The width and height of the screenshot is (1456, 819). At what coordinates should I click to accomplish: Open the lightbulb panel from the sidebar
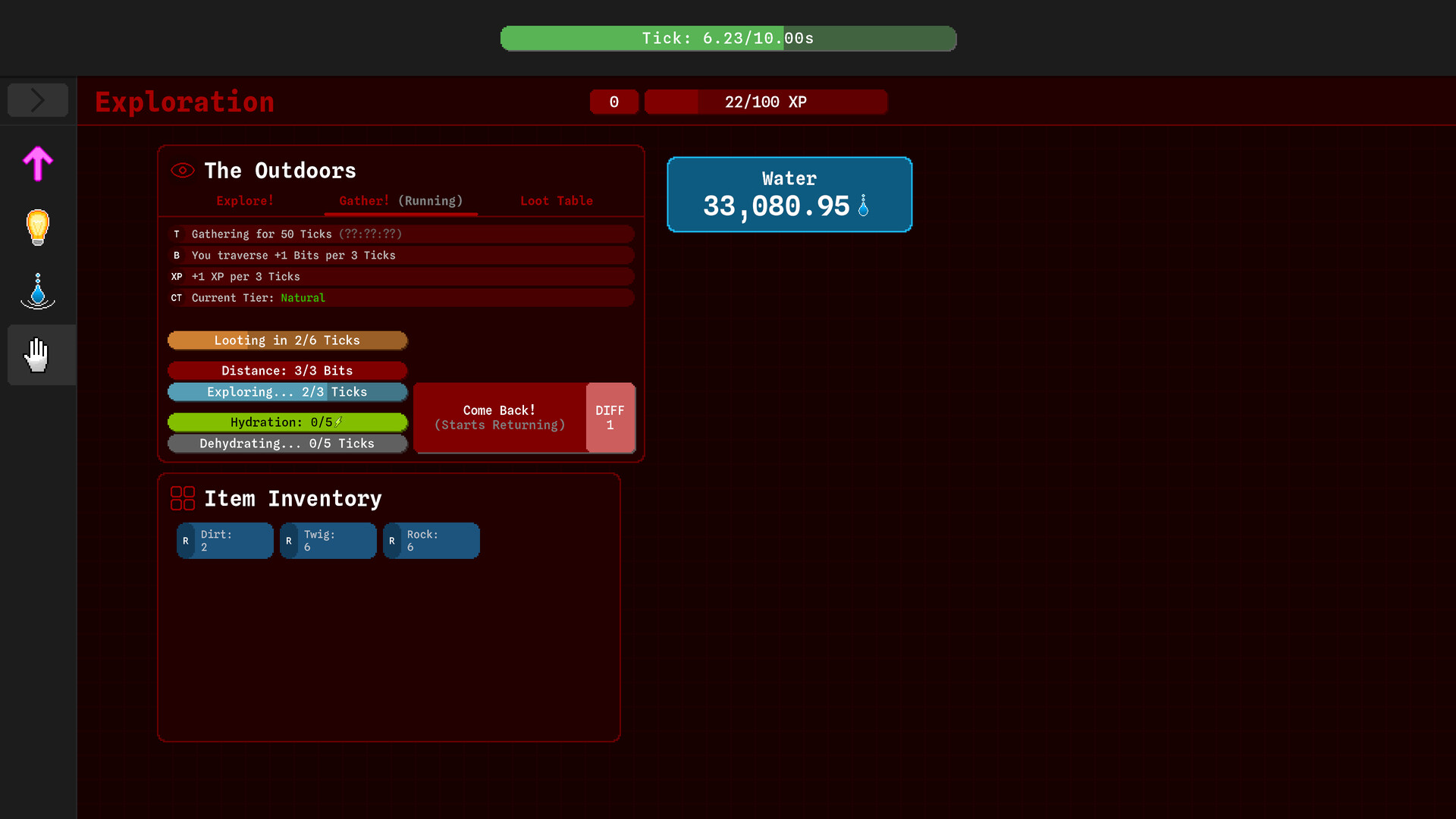point(37,227)
